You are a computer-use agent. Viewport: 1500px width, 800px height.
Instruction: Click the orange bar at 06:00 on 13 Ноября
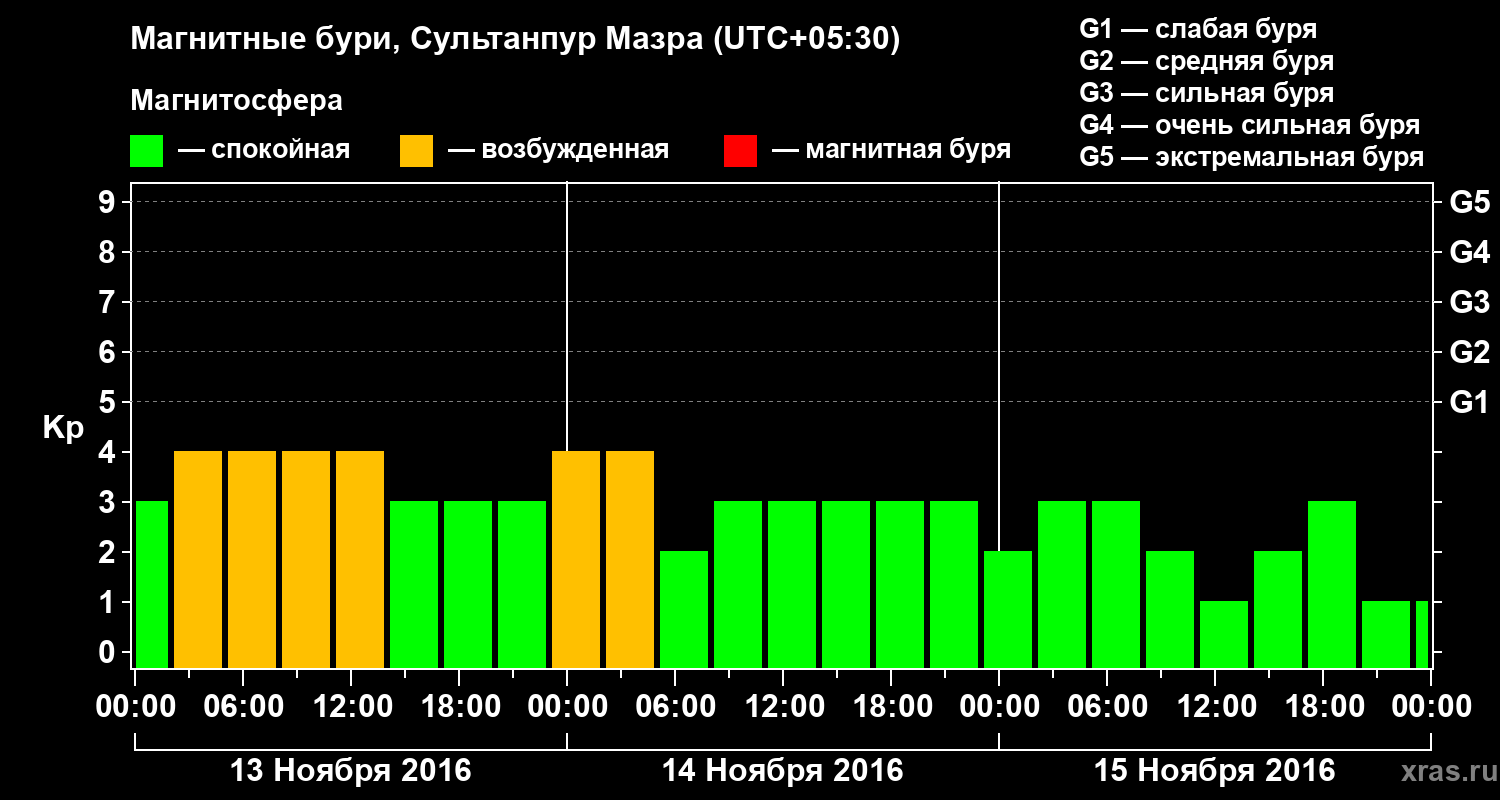tap(252, 559)
